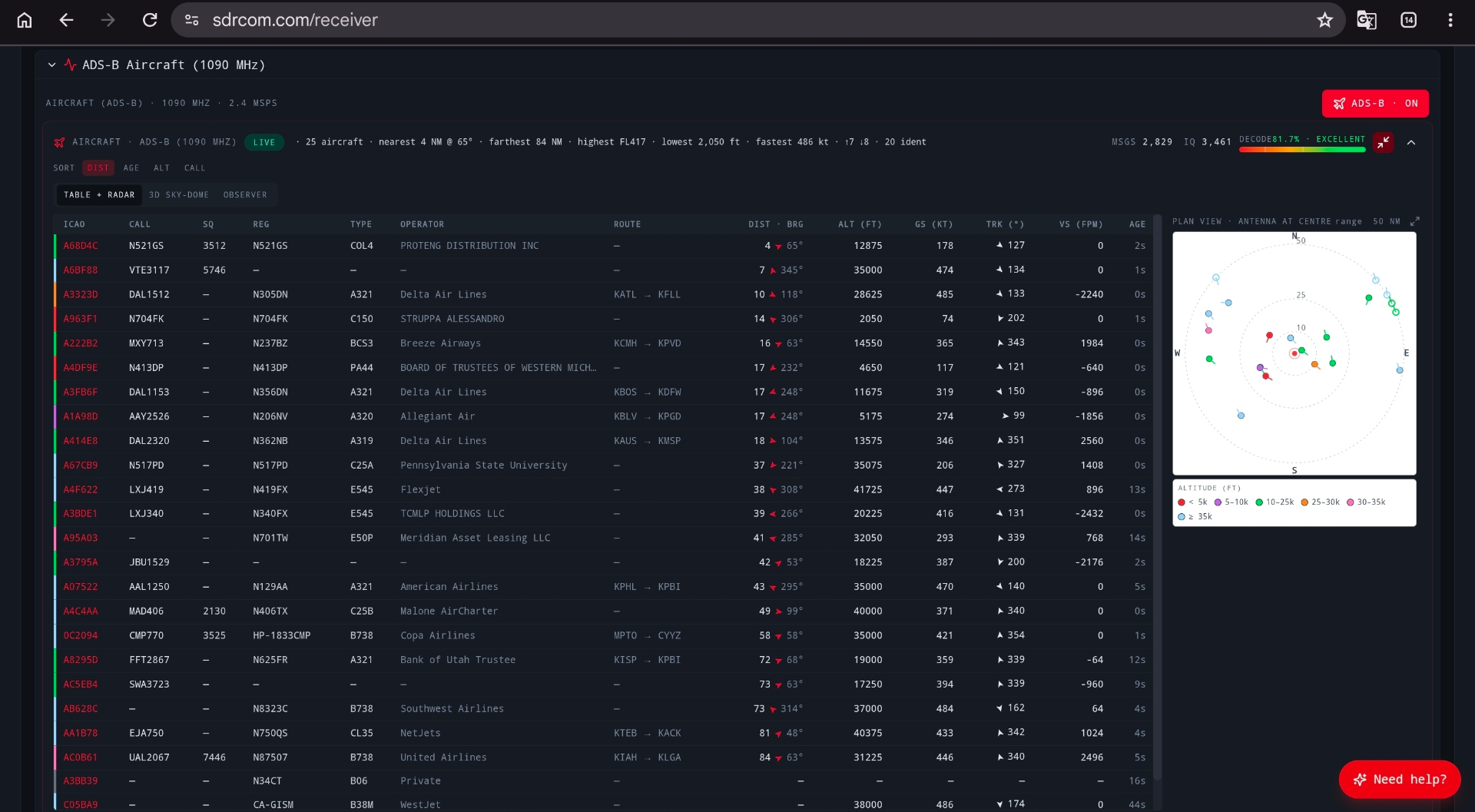This screenshot has width=1475, height=812.
Task: Collapse aircraft panel with up chevron
Action: click(x=1410, y=142)
